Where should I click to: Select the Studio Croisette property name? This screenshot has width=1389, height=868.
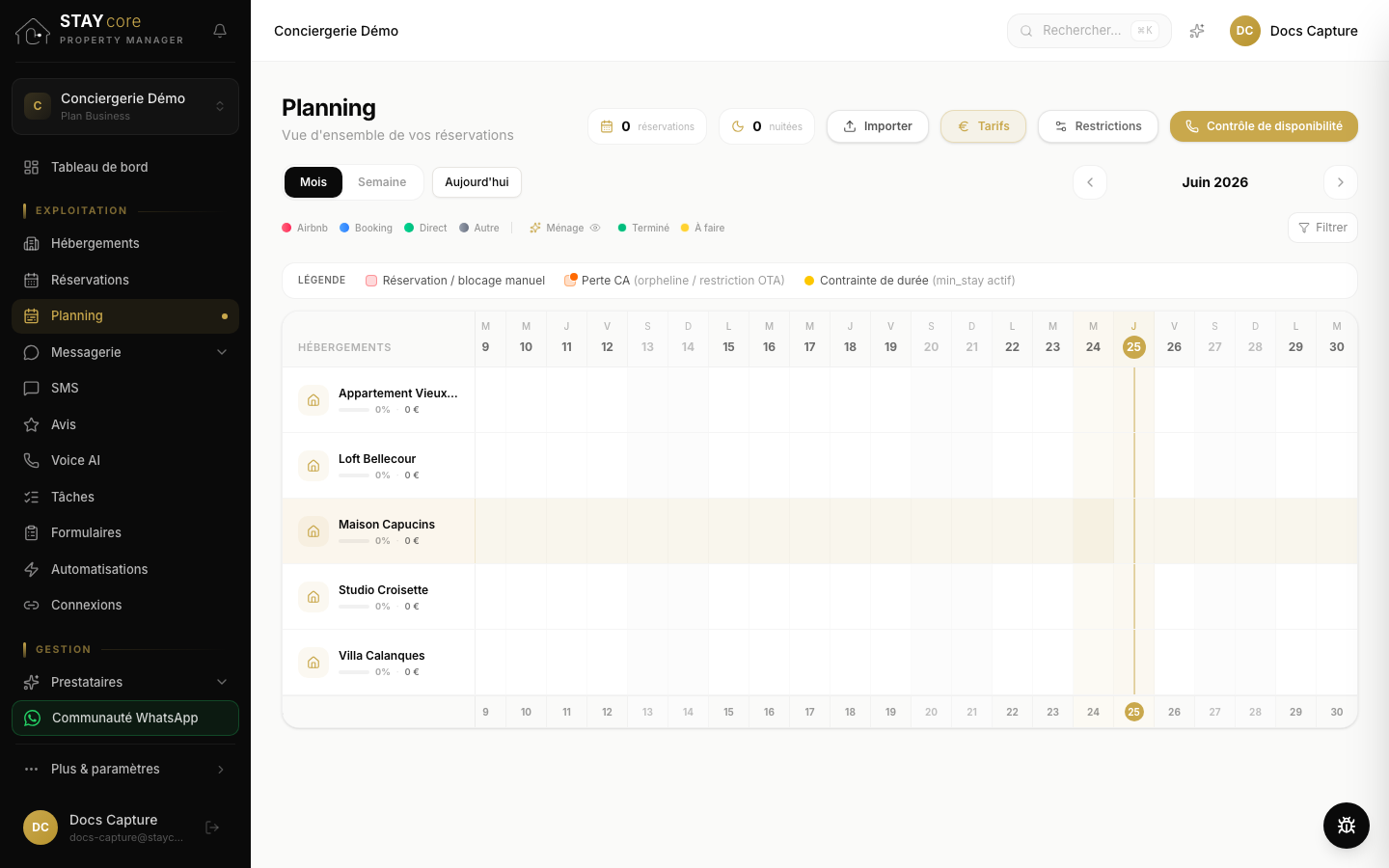click(x=383, y=590)
